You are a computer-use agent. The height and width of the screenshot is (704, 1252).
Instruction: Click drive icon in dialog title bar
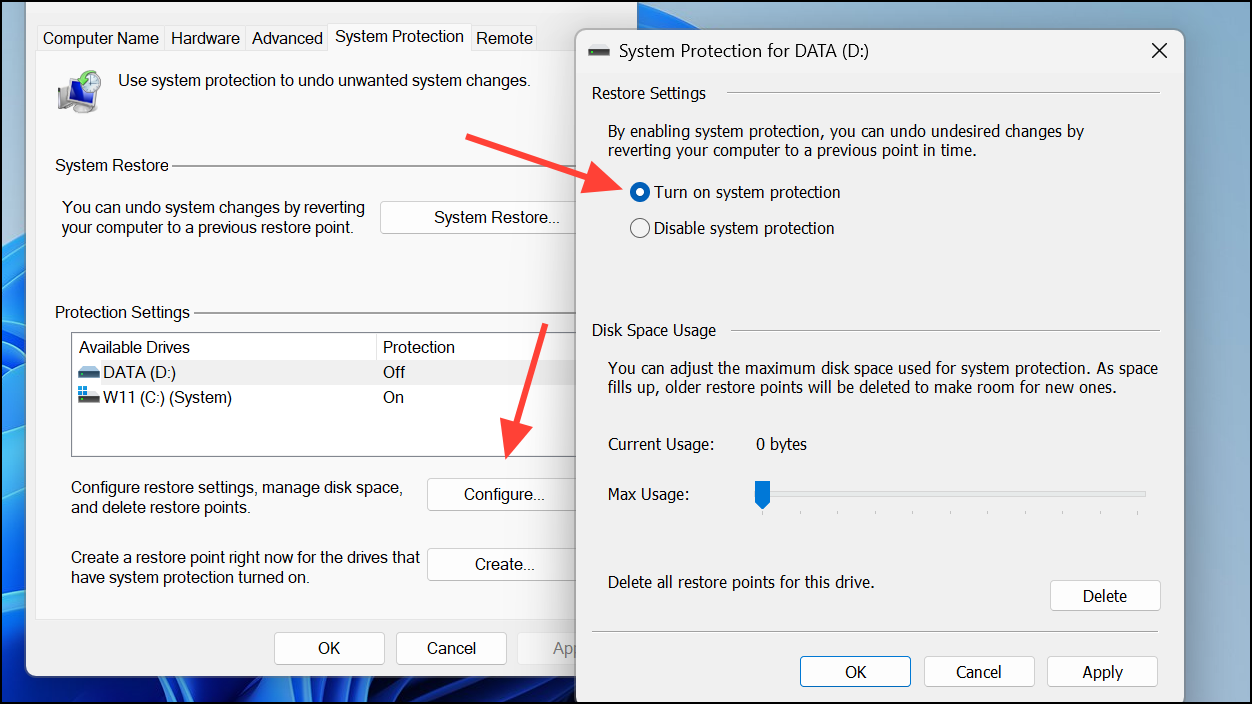[599, 51]
